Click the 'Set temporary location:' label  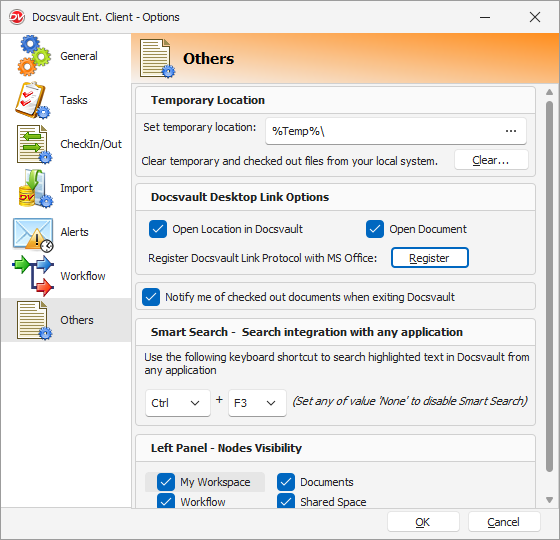click(200, 127)
